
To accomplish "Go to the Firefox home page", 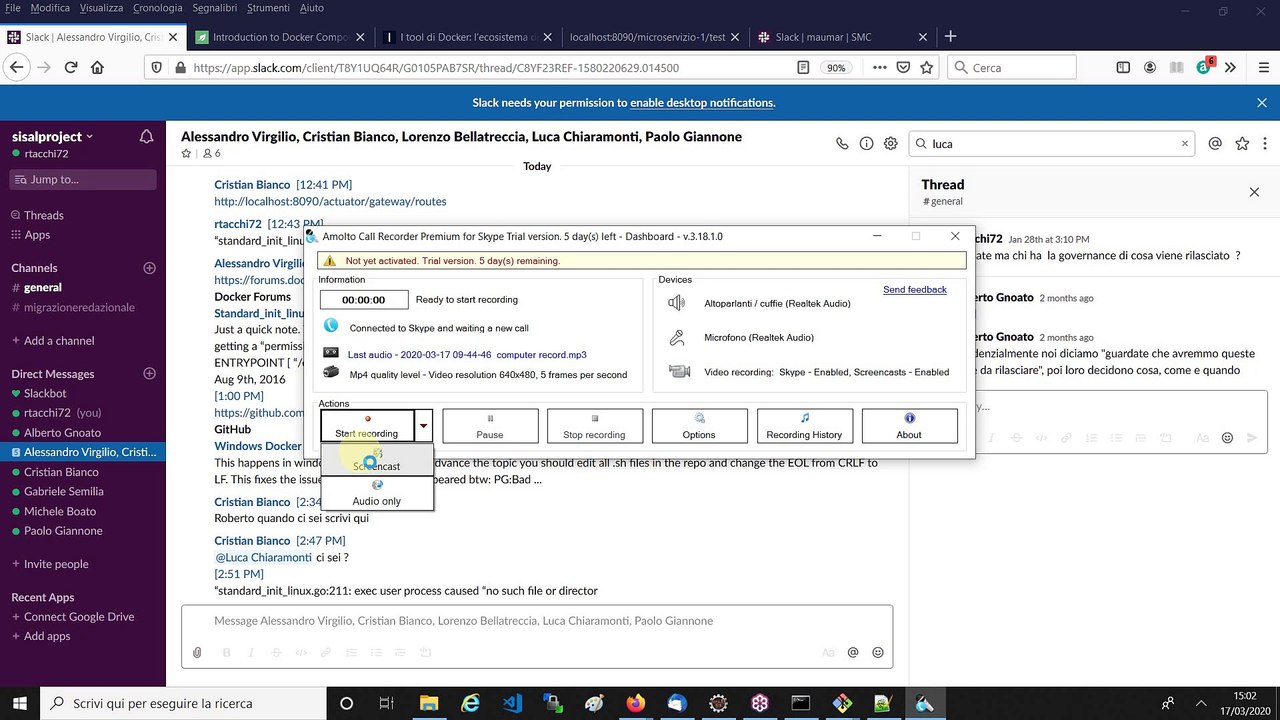I will pos(97,68).
